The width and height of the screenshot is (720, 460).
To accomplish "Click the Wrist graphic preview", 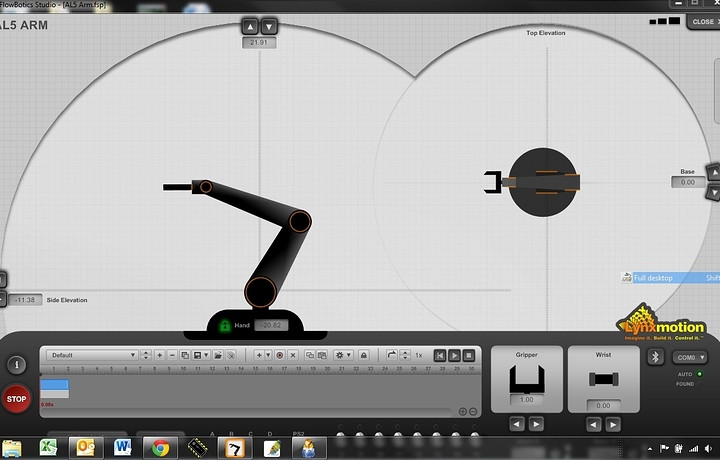I will 603,379.
